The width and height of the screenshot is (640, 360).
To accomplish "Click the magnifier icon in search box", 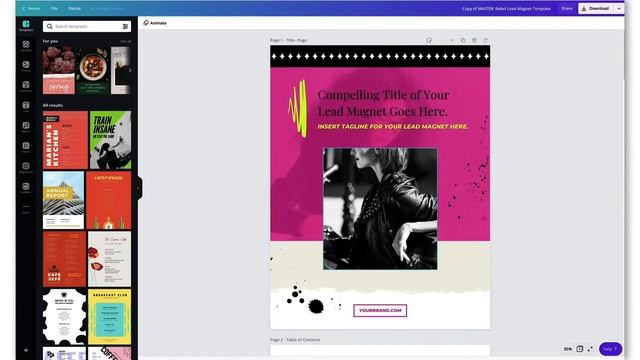I will tap(49, 27).
